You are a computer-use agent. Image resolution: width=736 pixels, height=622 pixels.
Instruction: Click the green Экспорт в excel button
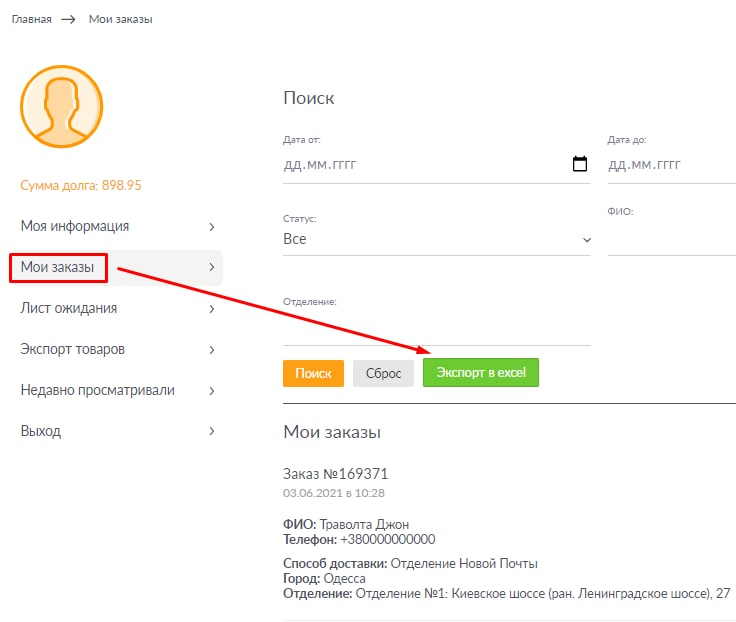coord(481,373)
